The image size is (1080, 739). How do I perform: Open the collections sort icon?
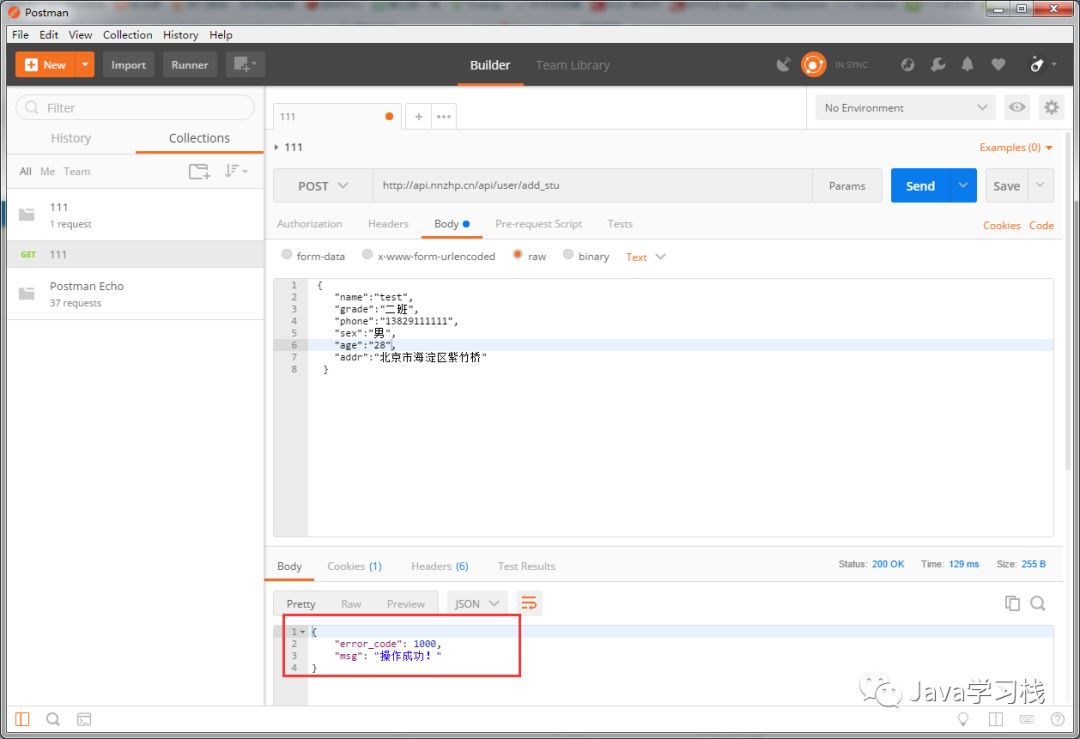pos(236,171)
